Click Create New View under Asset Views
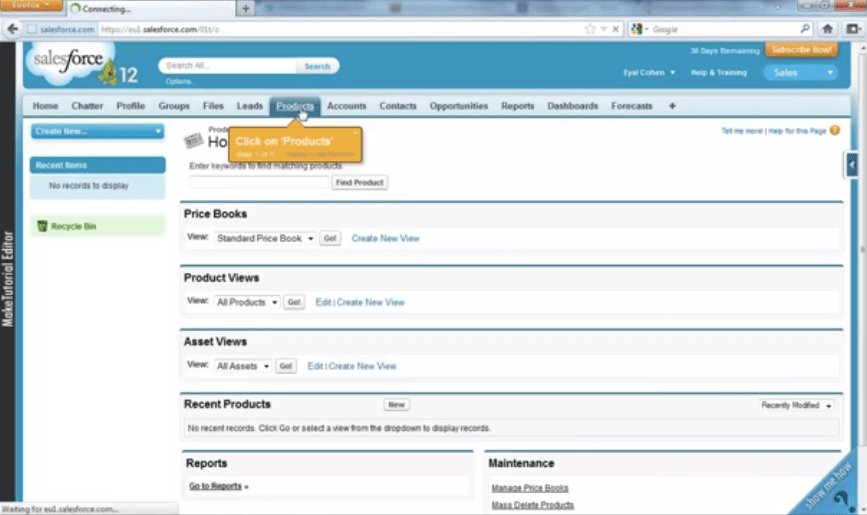The width and height of the screenshot is (867, 515). click(362, 366)
